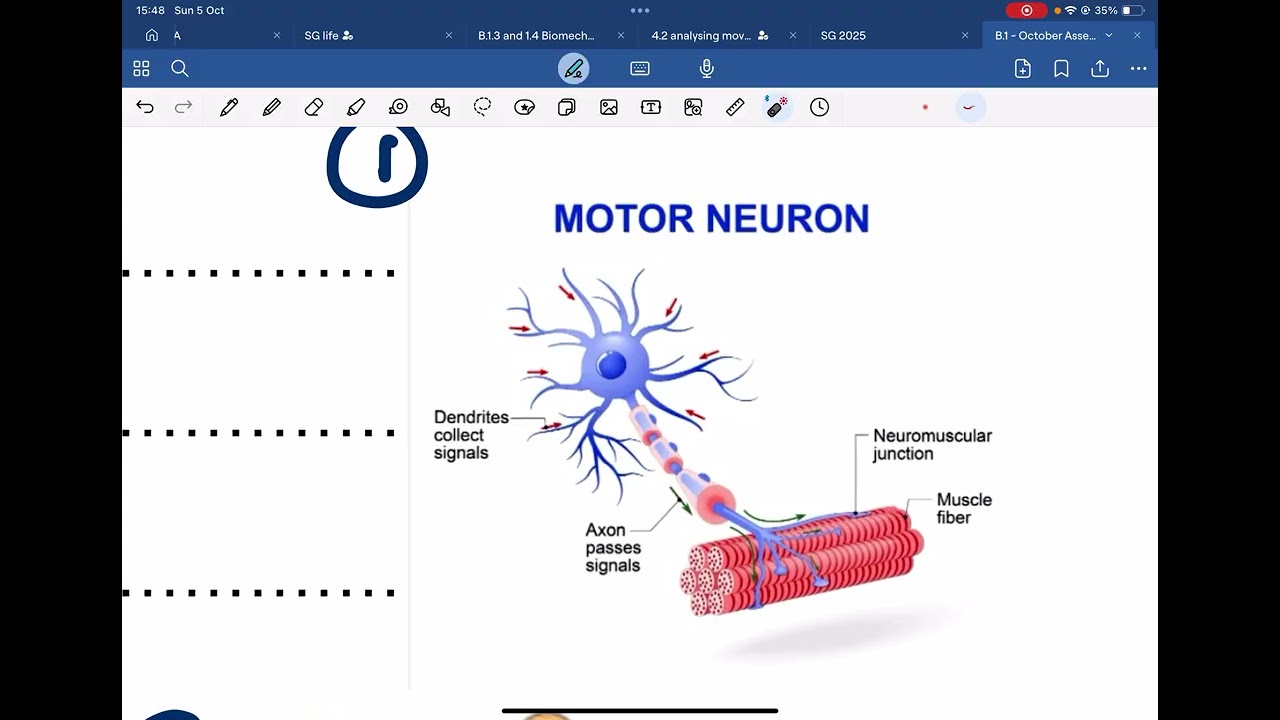
Task: Tap the 15:48 clock in status bar
Action: pos(150,10)
